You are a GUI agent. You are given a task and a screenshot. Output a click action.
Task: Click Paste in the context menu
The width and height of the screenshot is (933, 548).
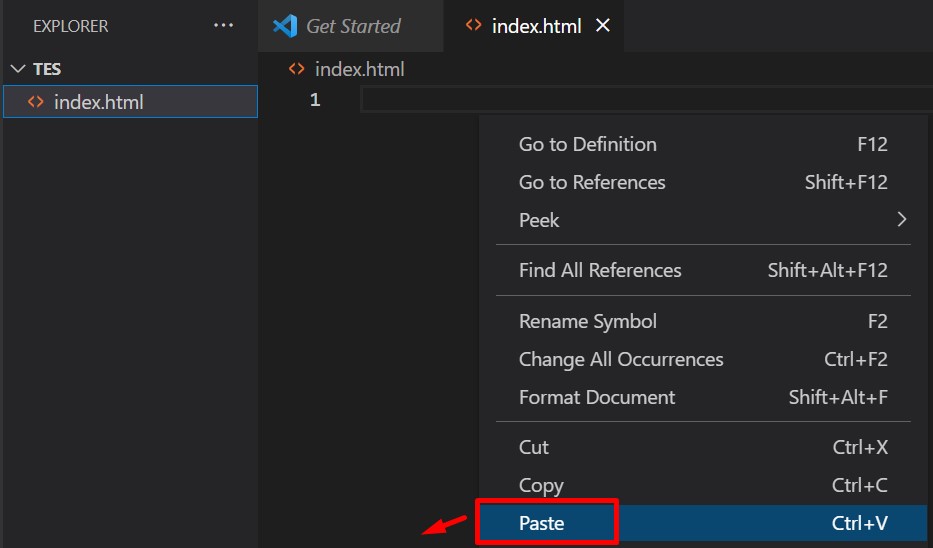(543, 523)
